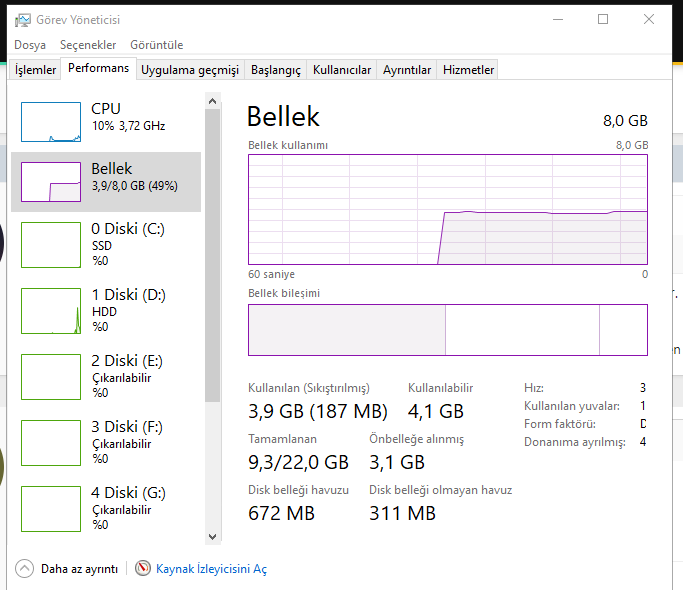Switch to the İşlemler tab
The image size is (683, 590).
35,70
